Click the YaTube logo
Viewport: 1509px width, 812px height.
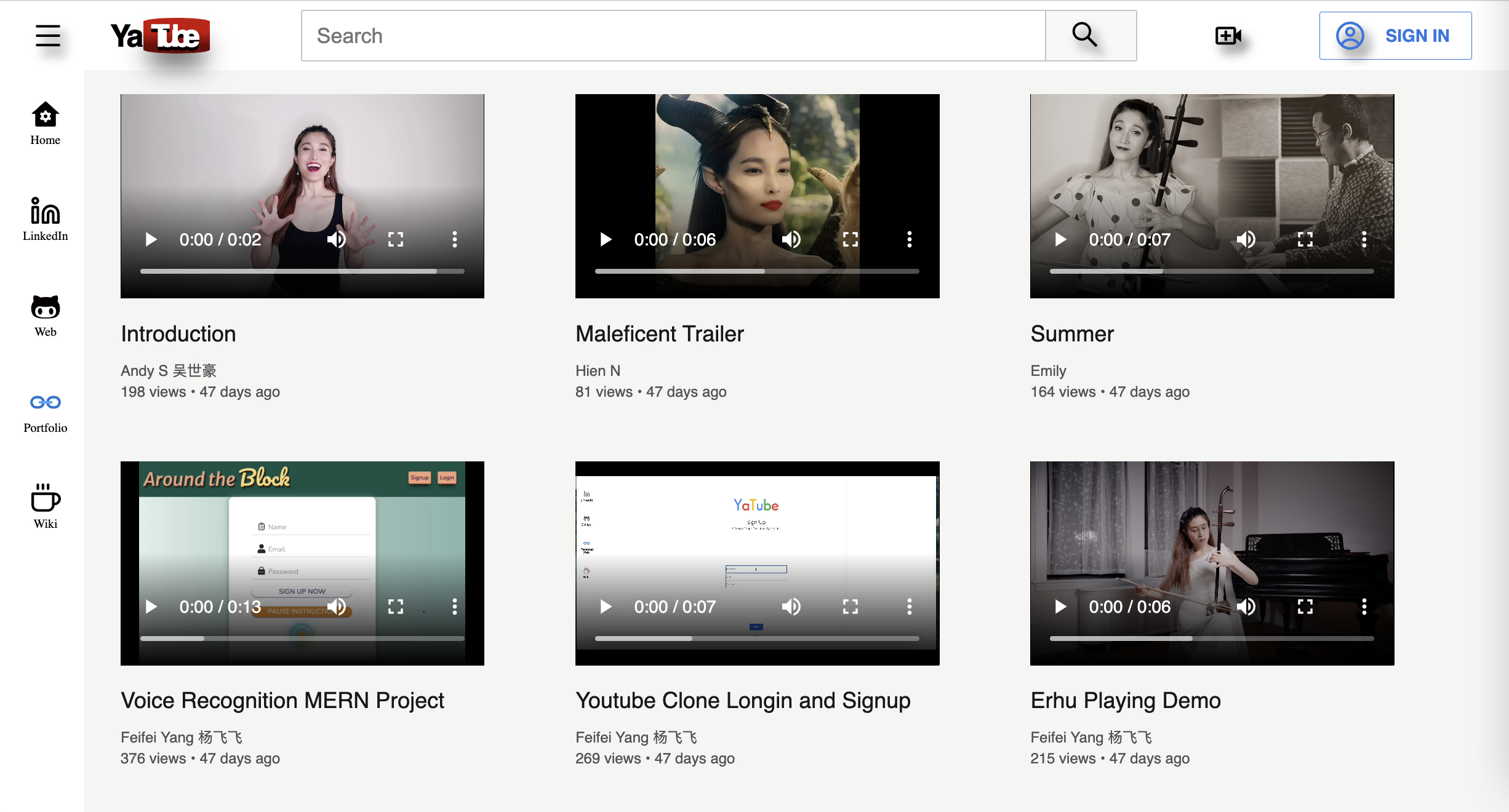click(161, 36)
